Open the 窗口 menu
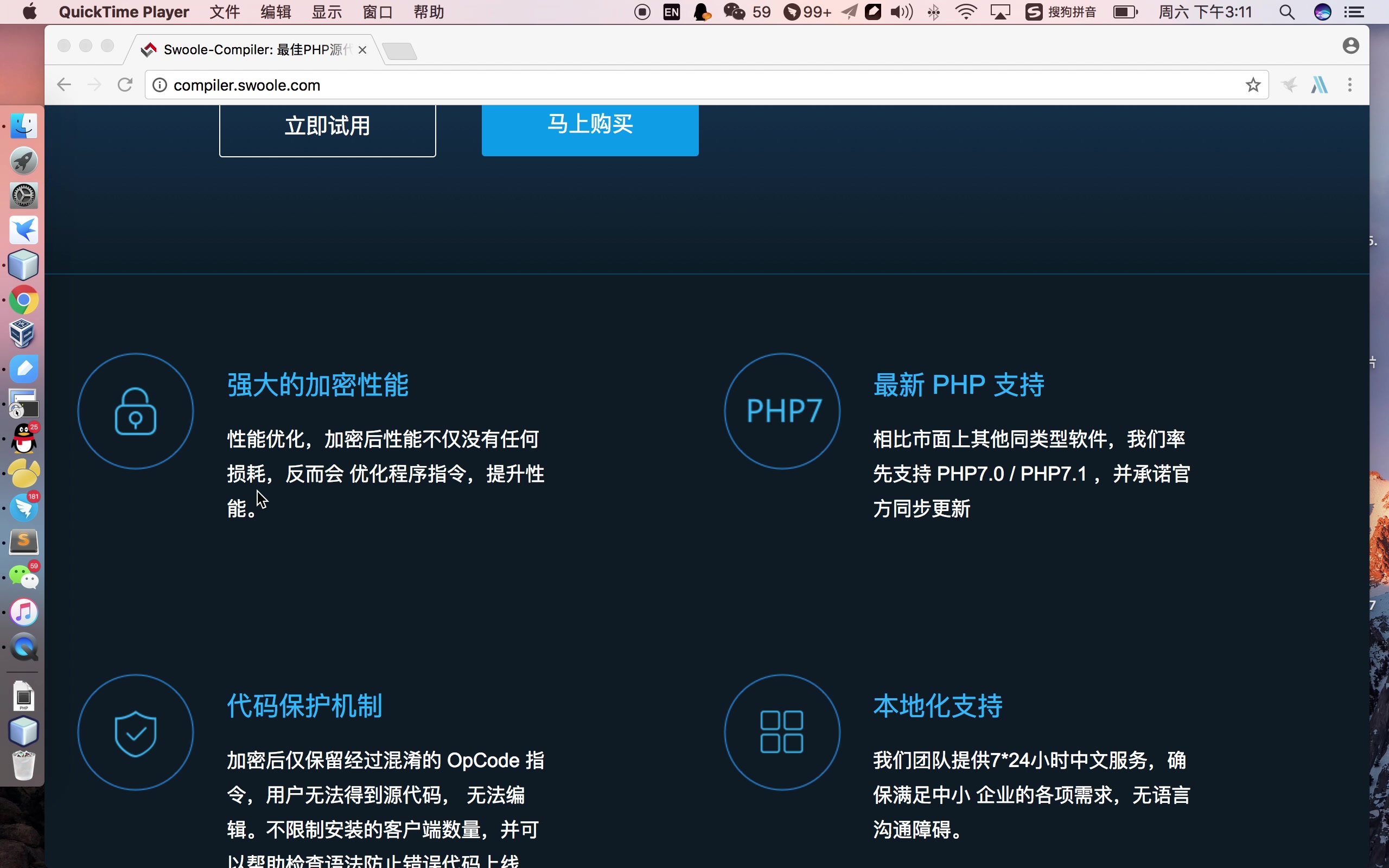Screen dimensions: 1389x868 pyautogui.click(x=378, y=12)
